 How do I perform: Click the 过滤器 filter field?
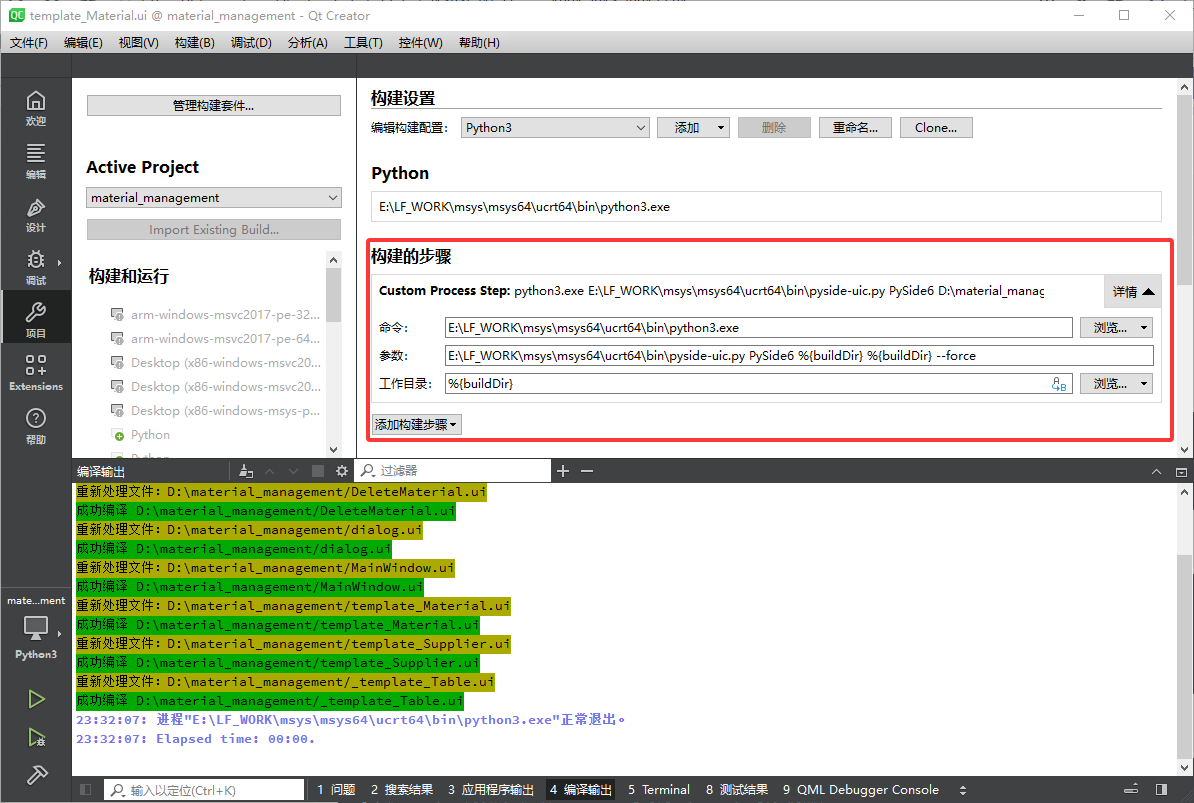coord(452,470)
